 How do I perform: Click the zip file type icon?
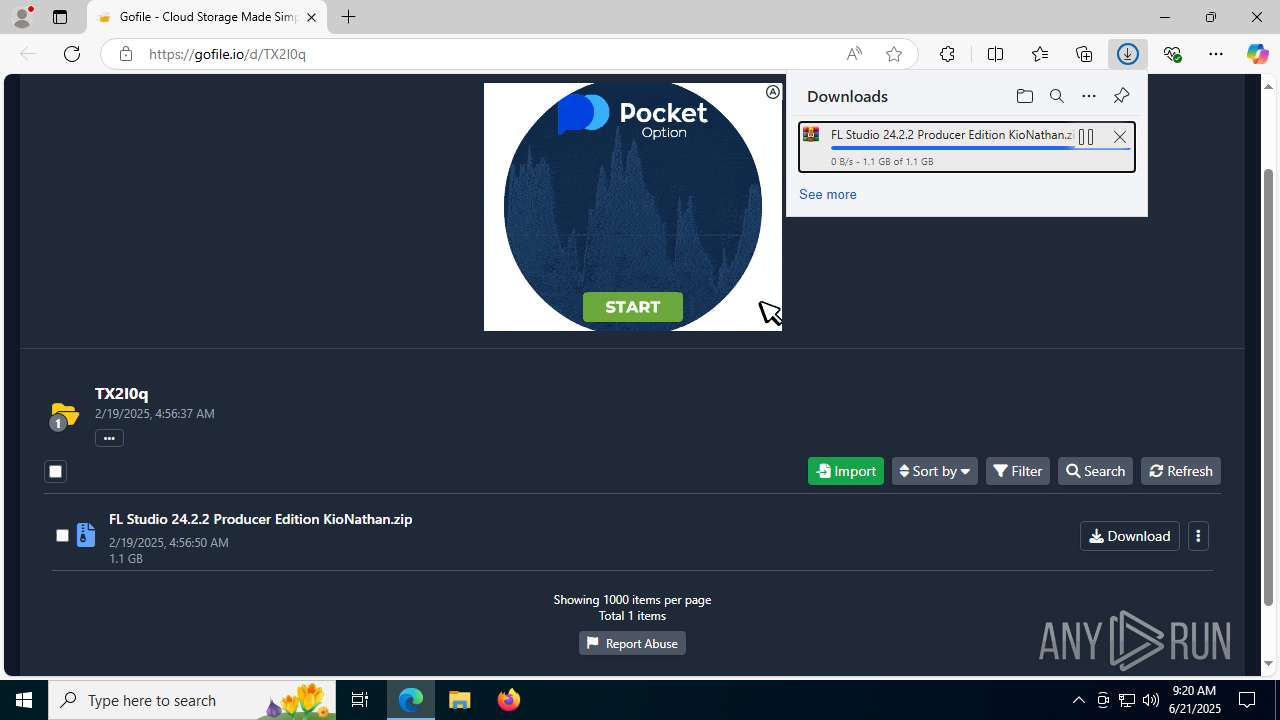tap(86, 536)
